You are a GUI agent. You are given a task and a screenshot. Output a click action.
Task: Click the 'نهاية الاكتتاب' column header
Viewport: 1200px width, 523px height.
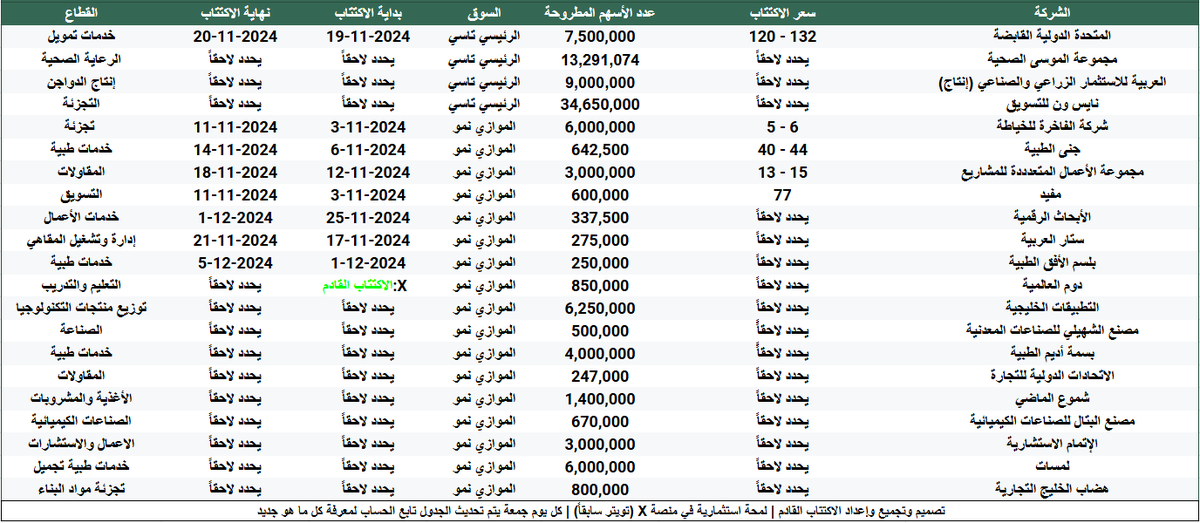pos(233,12)
